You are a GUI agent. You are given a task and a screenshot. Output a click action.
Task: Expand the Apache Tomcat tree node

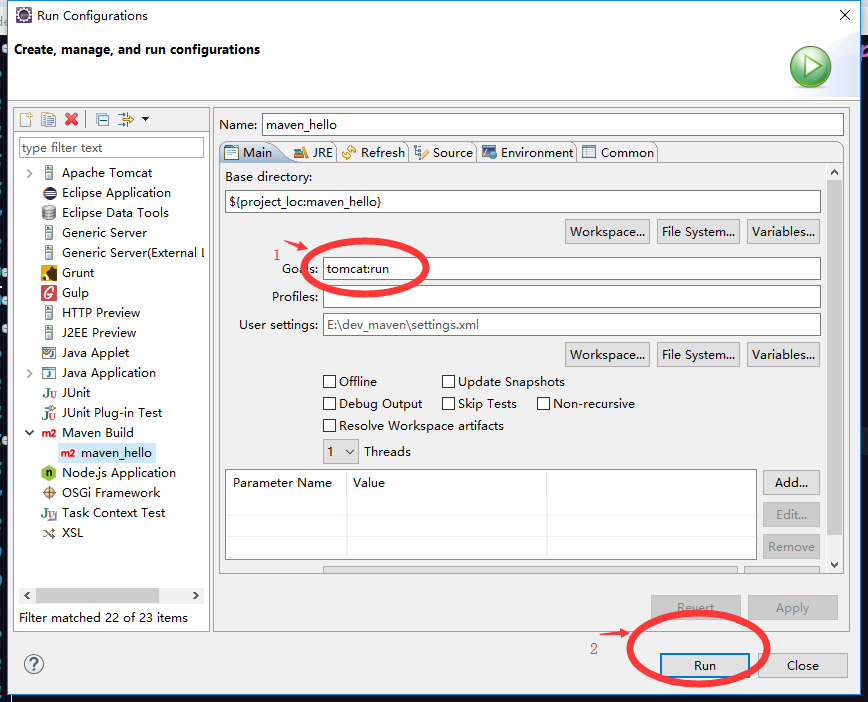pos(29,173)
